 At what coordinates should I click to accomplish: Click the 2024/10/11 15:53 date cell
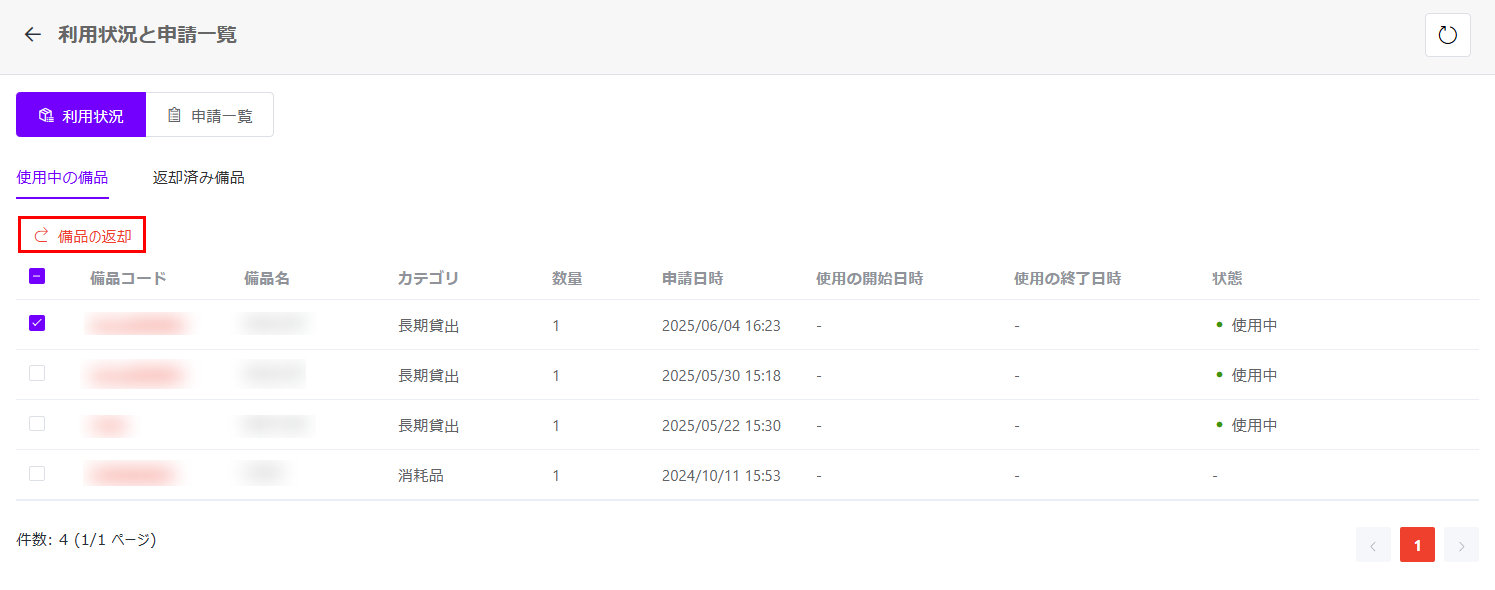(721, 475)
